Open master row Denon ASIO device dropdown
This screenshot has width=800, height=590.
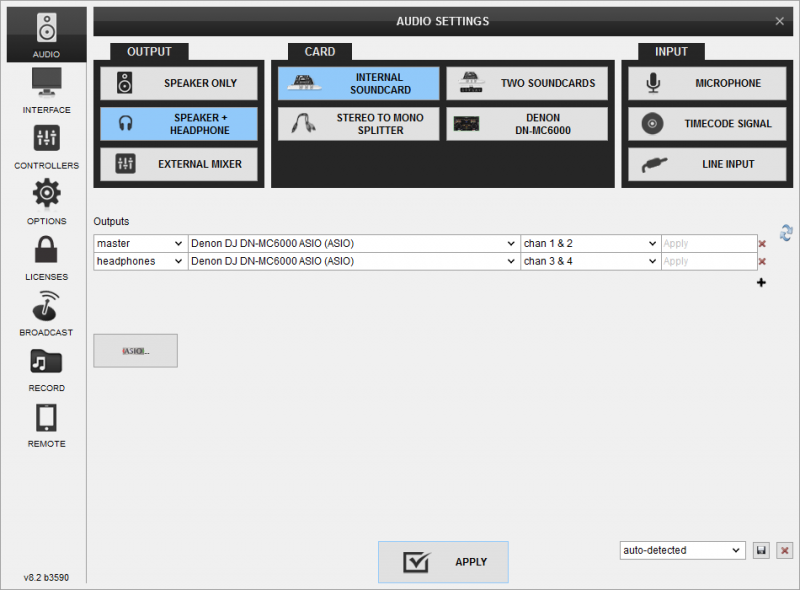click(354, 243)
